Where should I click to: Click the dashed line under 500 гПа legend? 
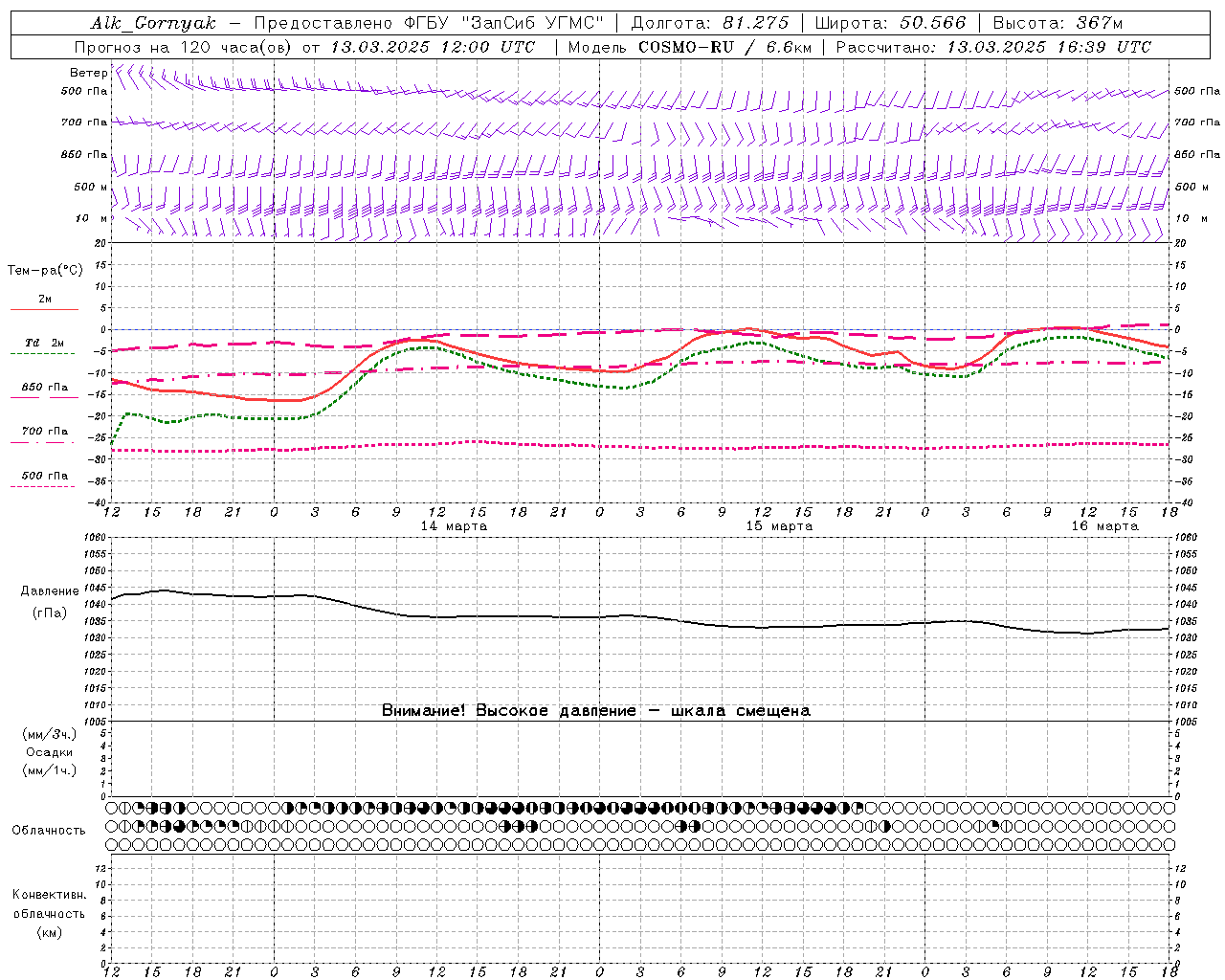click(x=42, y=486)
